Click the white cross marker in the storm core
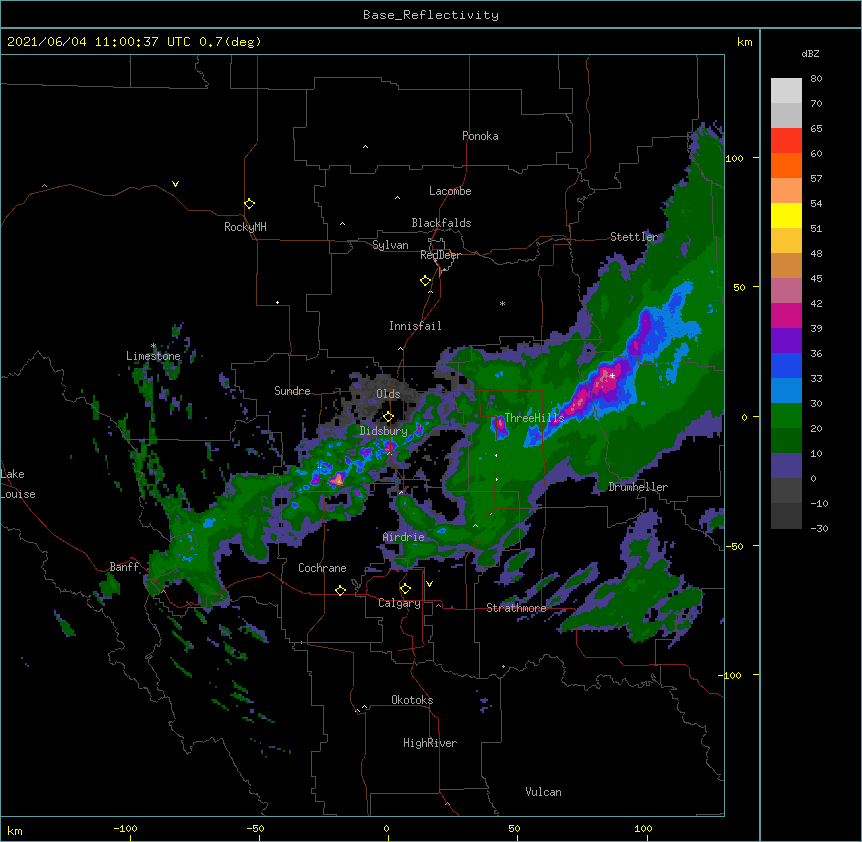Viewport: 862px width, 842px height. [612, 375]
